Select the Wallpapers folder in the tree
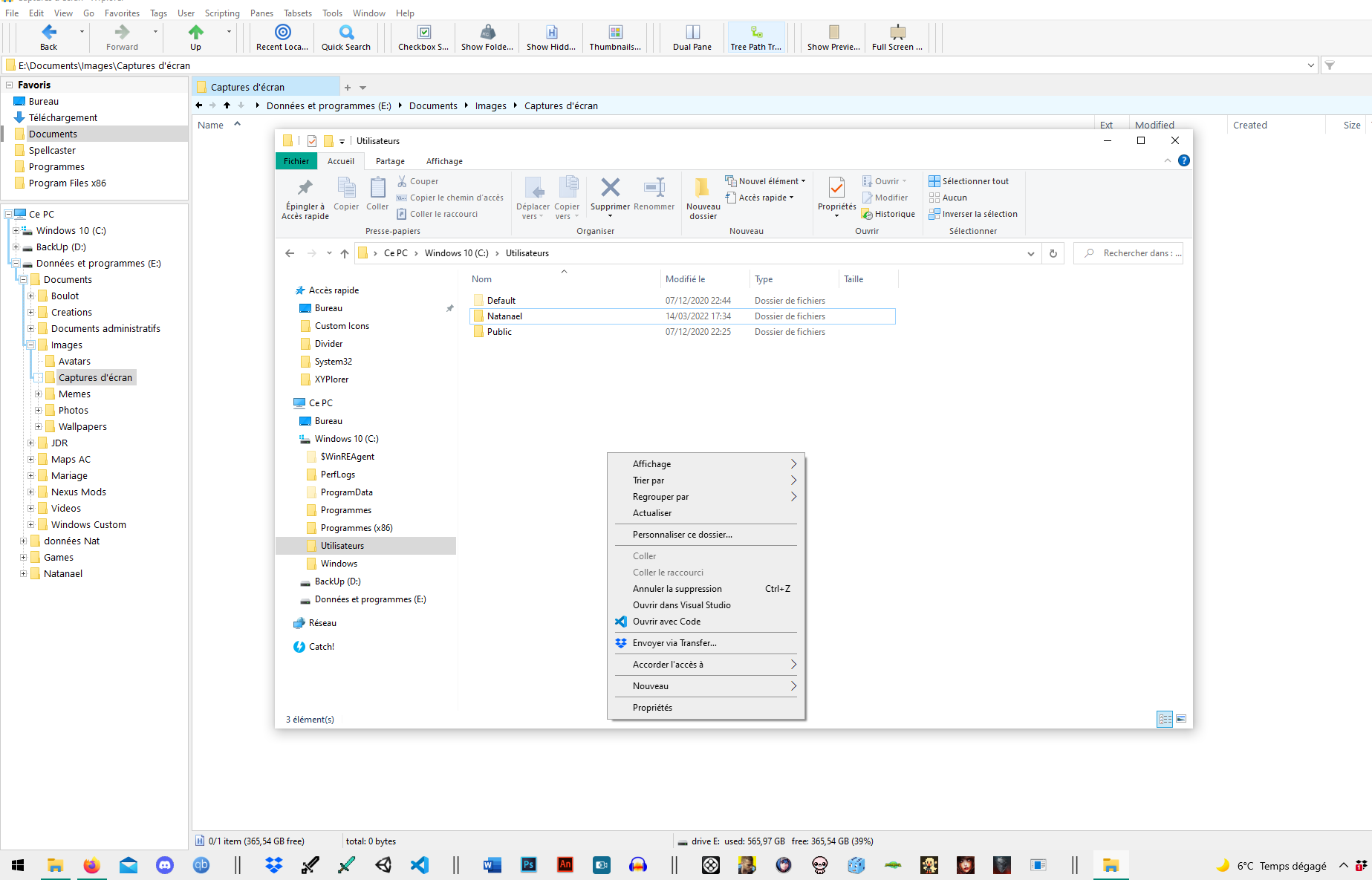 pos(82,426)
